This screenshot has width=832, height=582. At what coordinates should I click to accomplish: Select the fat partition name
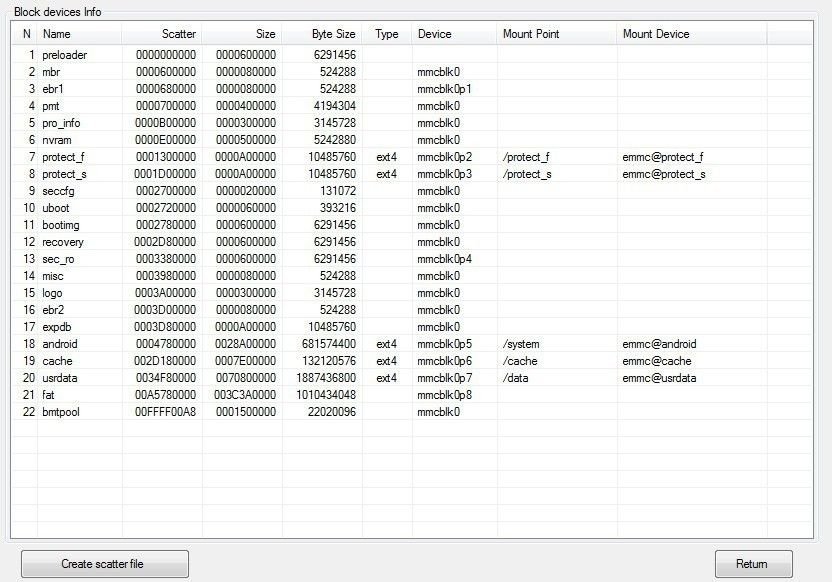click(48, 395)
